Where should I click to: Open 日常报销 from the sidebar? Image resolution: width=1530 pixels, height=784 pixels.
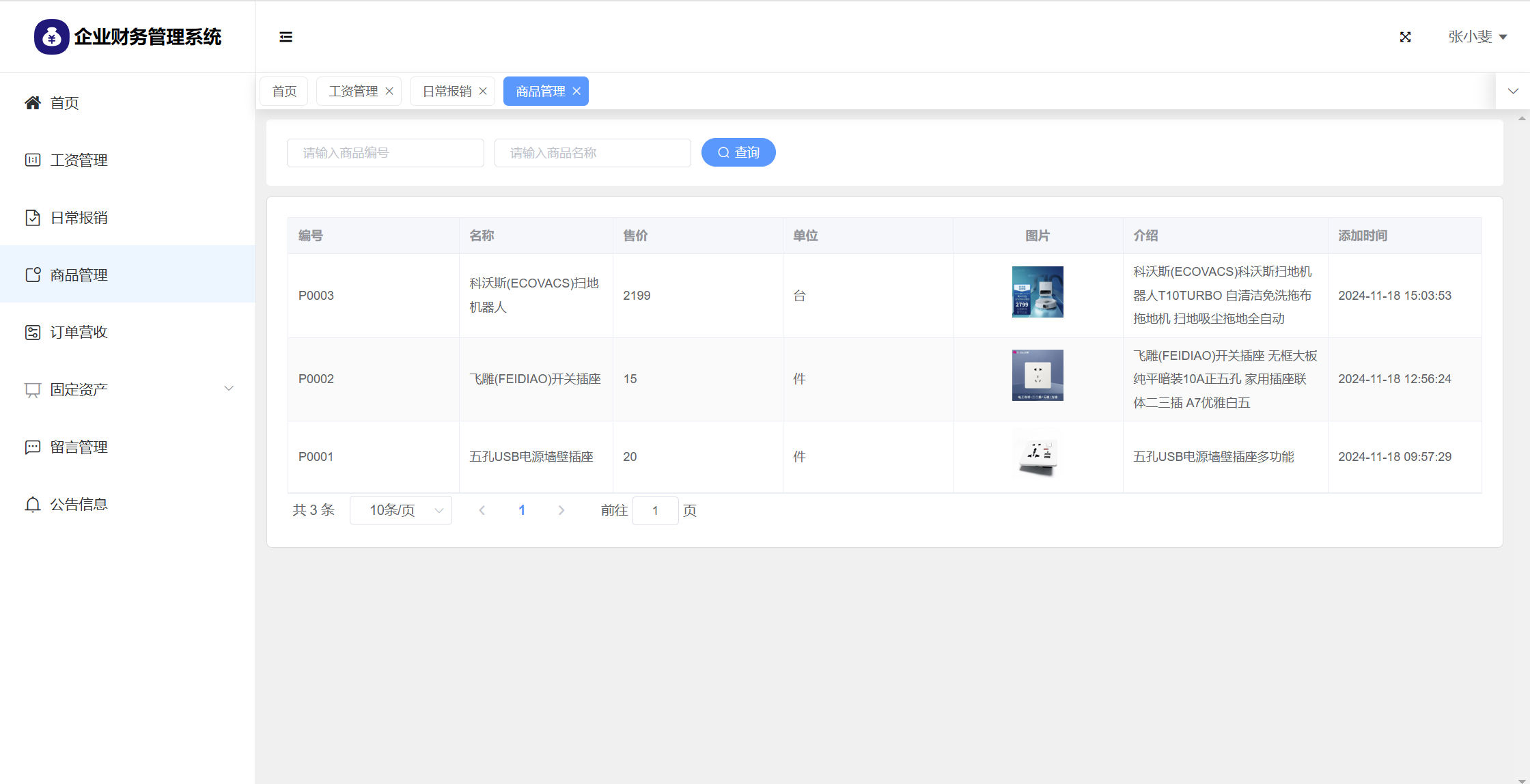[x=79, y=218]
